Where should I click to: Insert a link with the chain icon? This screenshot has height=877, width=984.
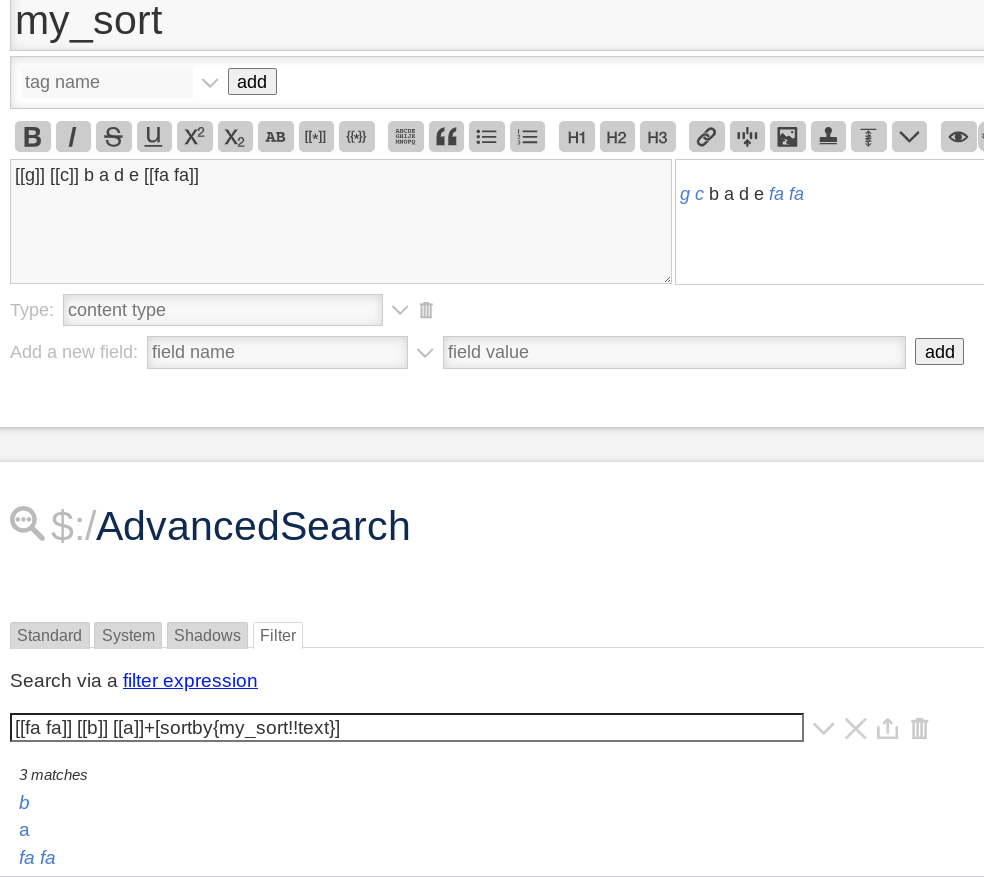click(x=706, y=137)
